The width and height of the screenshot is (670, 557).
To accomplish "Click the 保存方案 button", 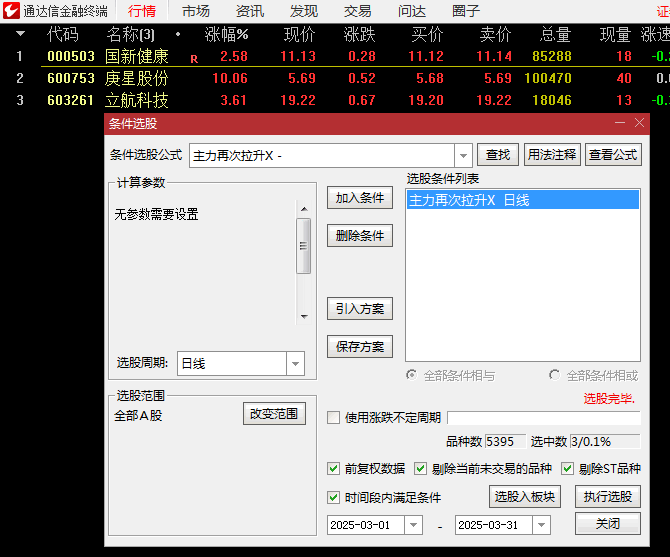I will [x=360, y=346].
